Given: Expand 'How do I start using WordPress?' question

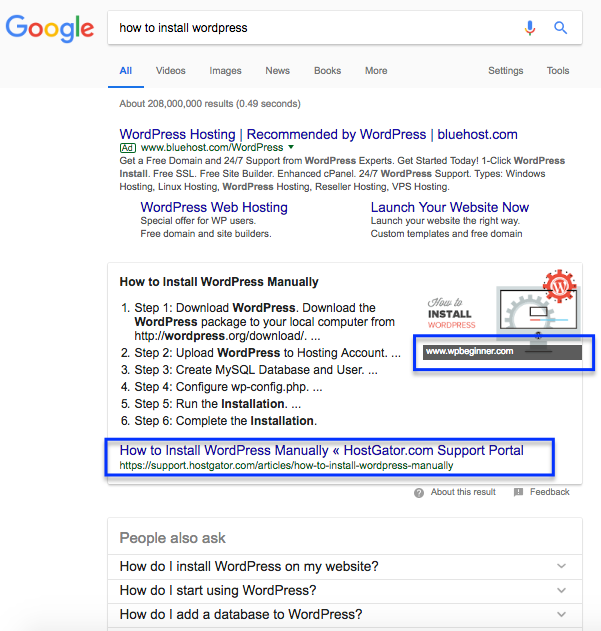Looking at the screenshot, I should coord(345,590).
